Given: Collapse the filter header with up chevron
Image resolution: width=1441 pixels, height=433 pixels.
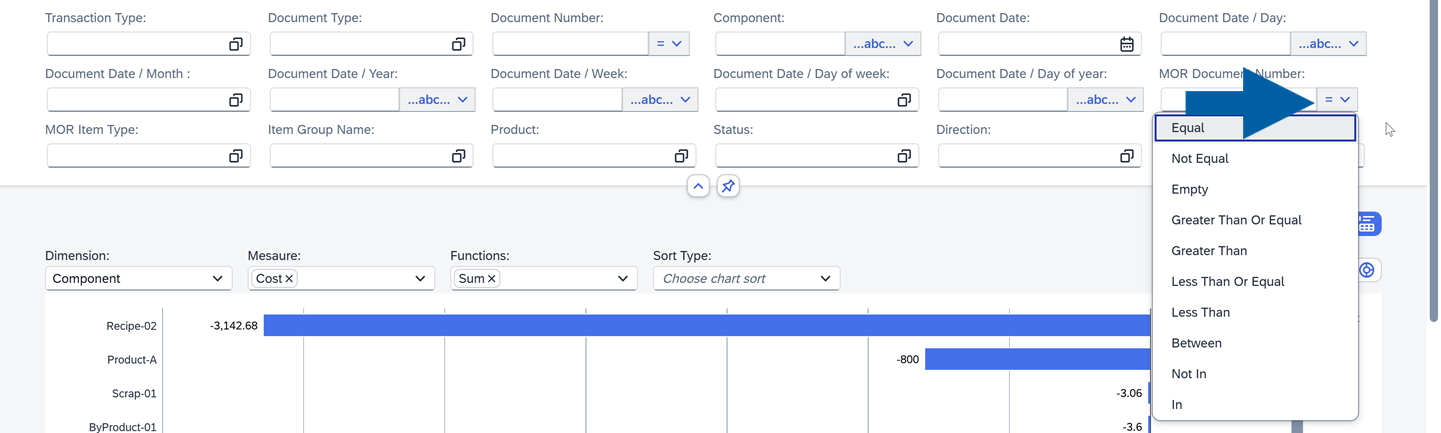Looking at the screenshot, I should click(x=698, y=186).
